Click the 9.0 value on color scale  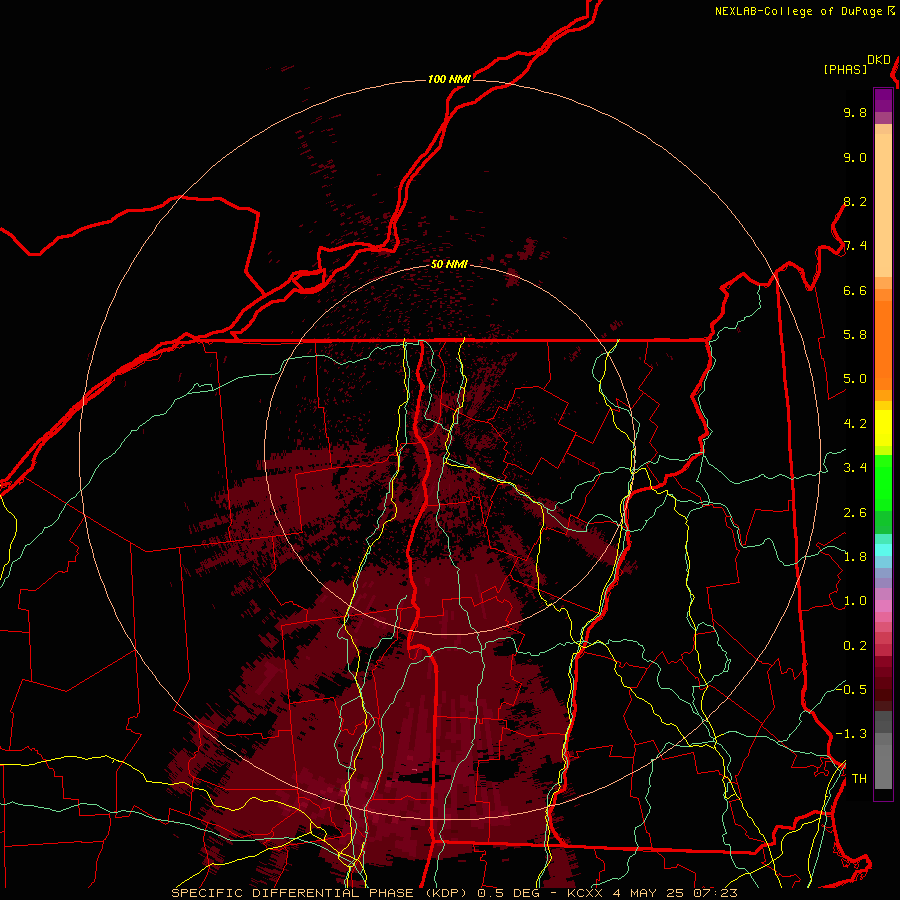[x=855, y=158]
